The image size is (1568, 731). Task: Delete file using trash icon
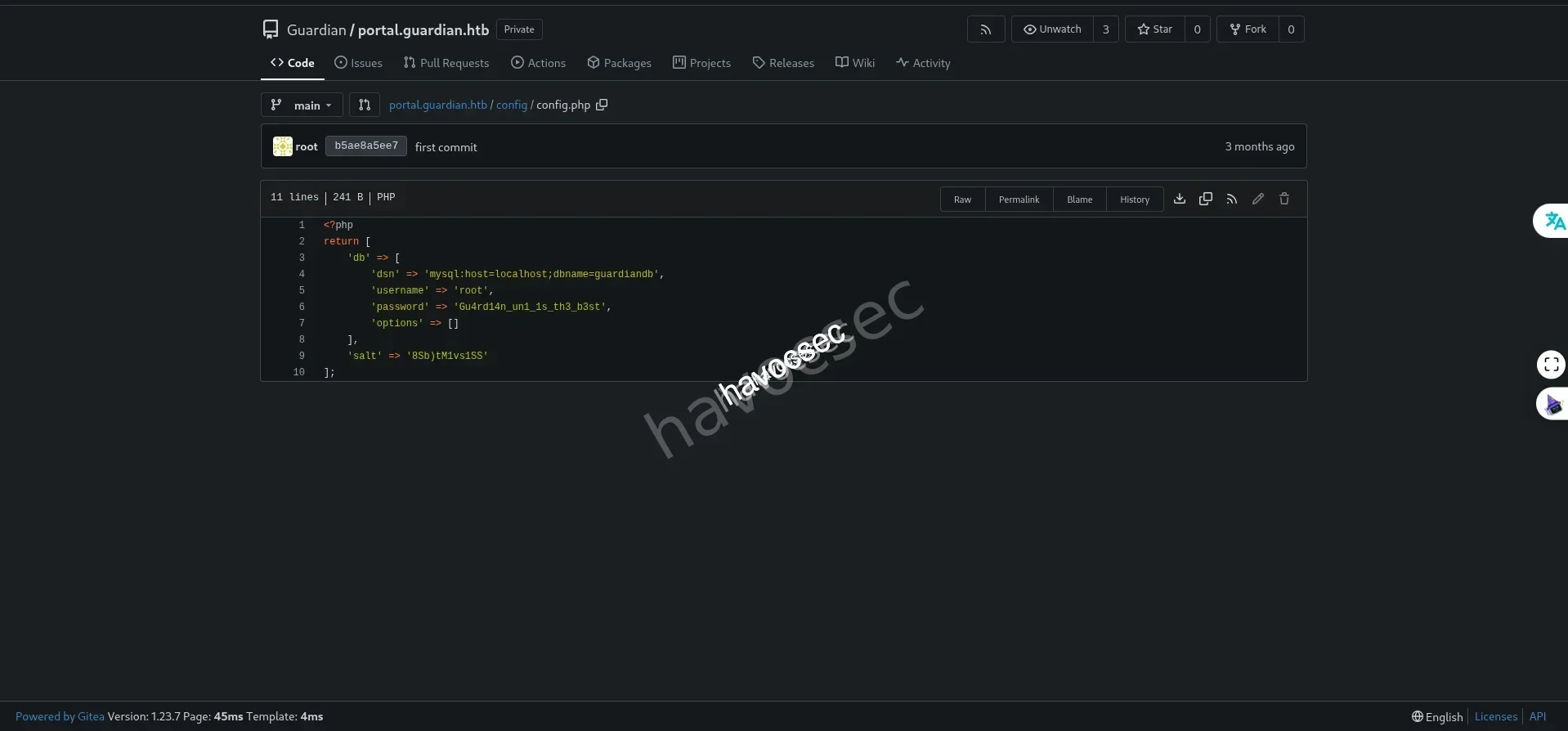pos(1284,199)
